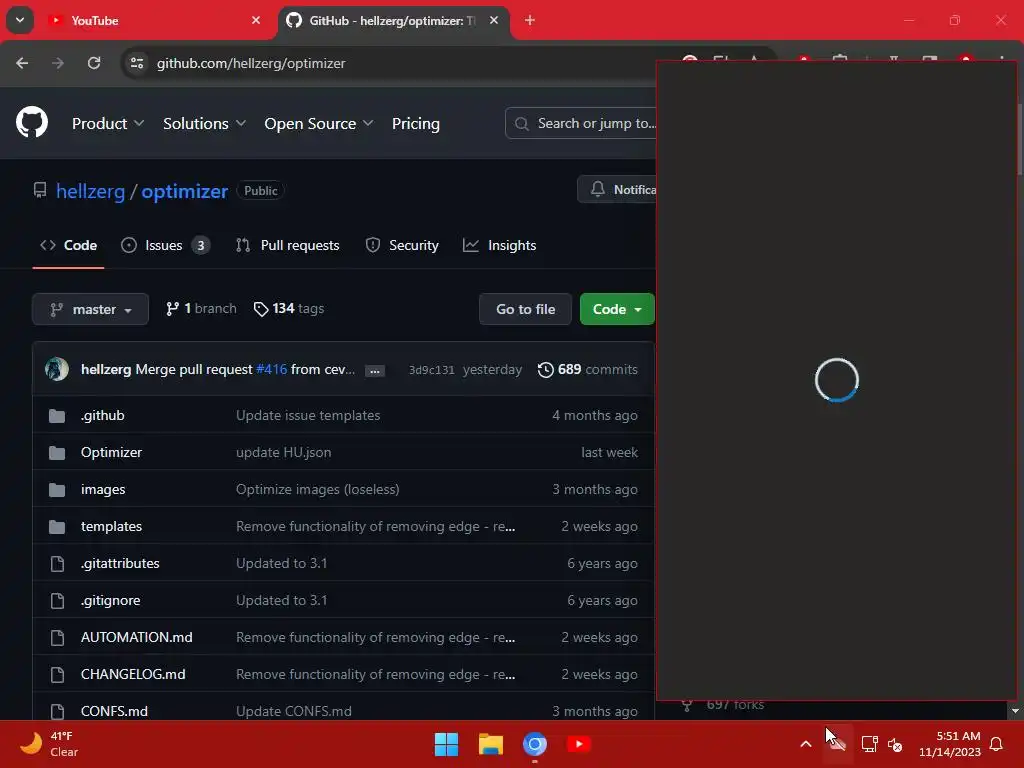Select the Code tab

(x=69, y=246)
